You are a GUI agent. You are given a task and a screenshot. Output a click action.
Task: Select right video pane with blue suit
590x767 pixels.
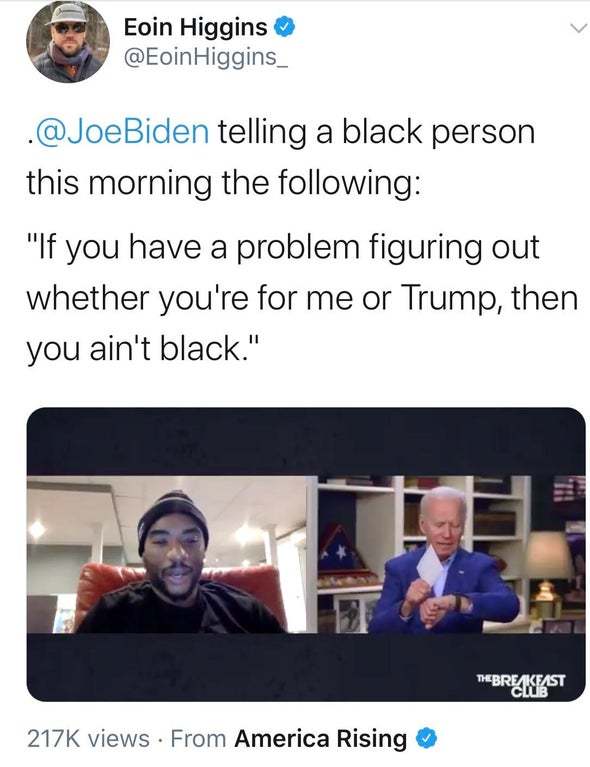(452, 554)
